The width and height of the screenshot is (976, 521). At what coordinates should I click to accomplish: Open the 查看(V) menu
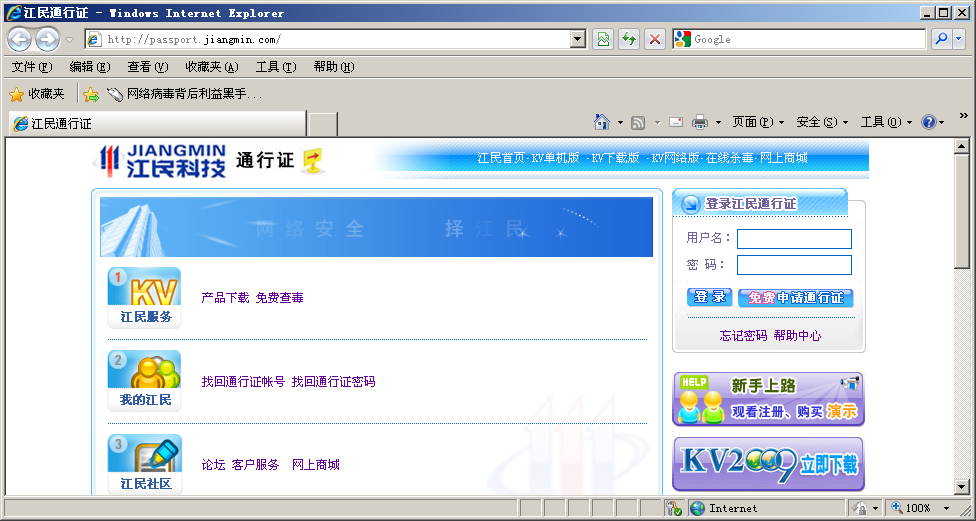pos(148,67)
